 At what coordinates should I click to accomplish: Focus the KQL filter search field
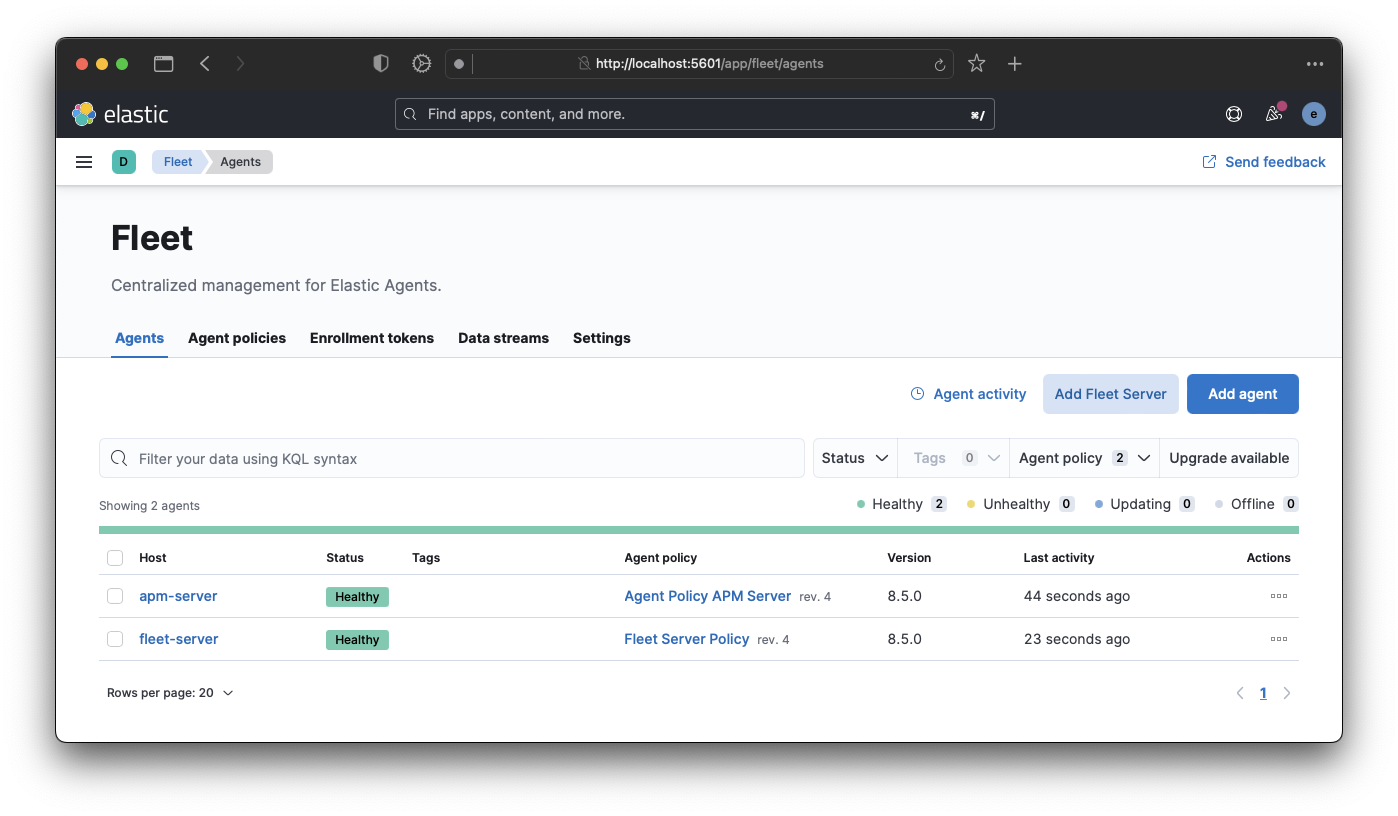(x=452, y=458)
